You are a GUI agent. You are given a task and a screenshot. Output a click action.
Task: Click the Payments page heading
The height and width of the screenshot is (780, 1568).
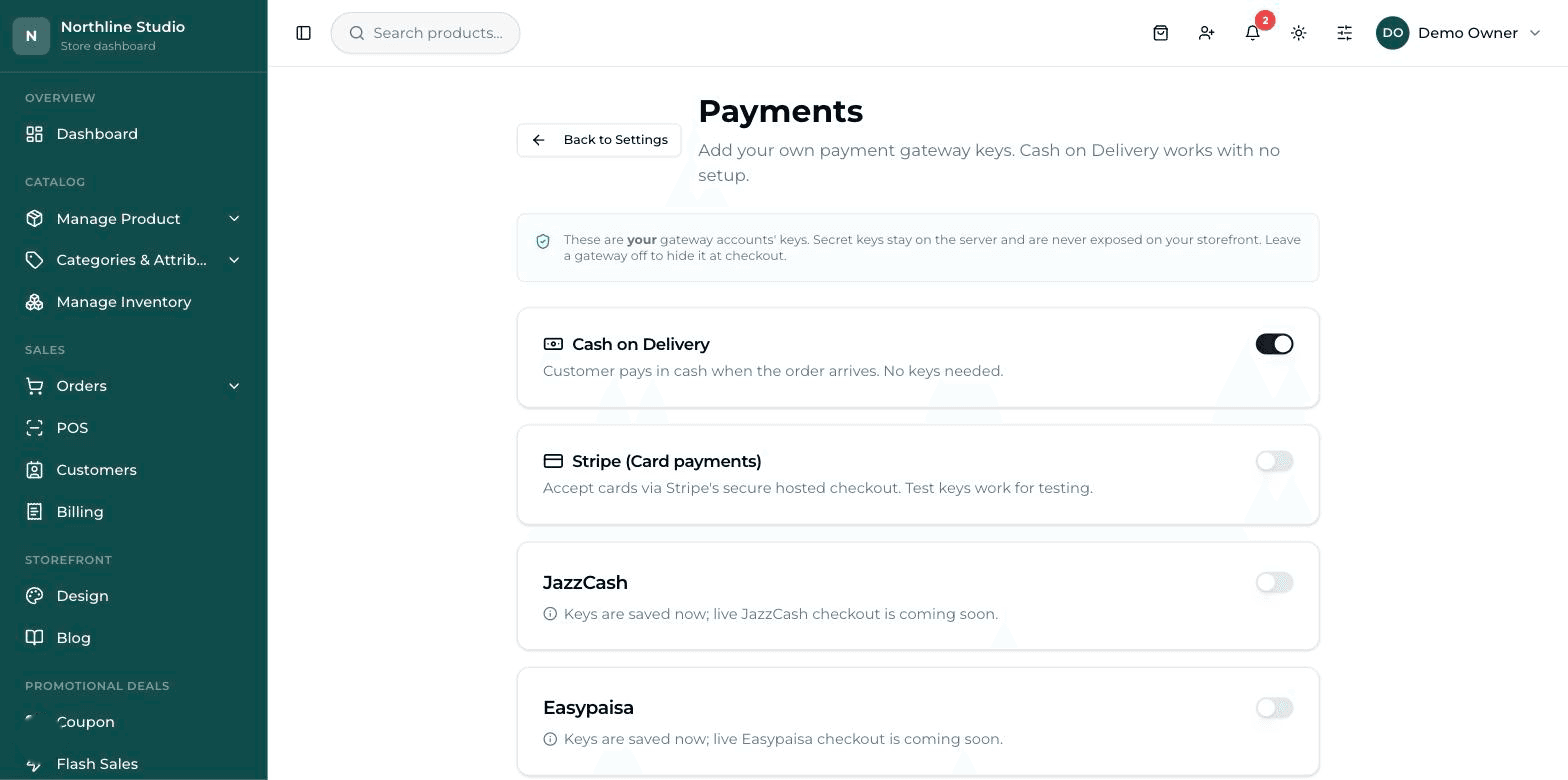coord(780,111)
